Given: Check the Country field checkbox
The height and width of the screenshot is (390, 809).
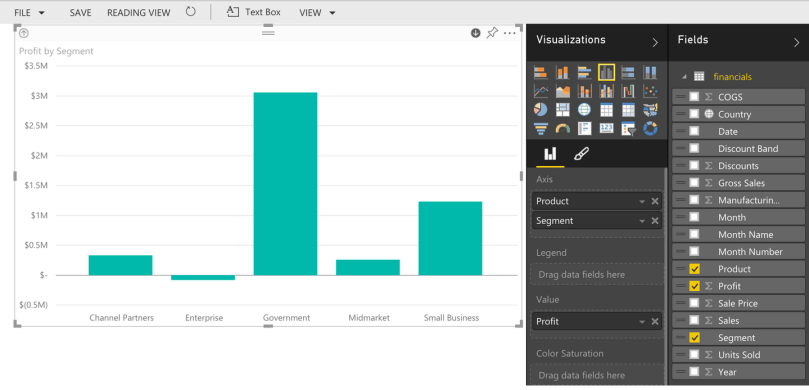Looking at the screenshot, I should click(x=694, y=114).
